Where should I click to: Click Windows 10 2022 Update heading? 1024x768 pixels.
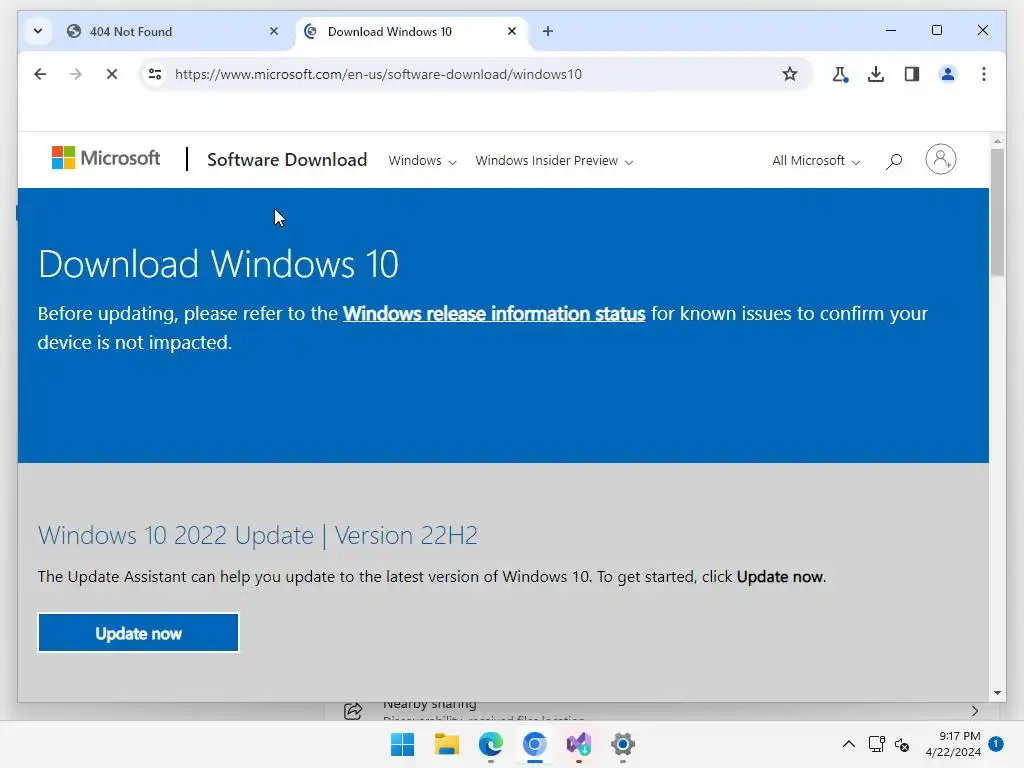click(x=257, y=536)
